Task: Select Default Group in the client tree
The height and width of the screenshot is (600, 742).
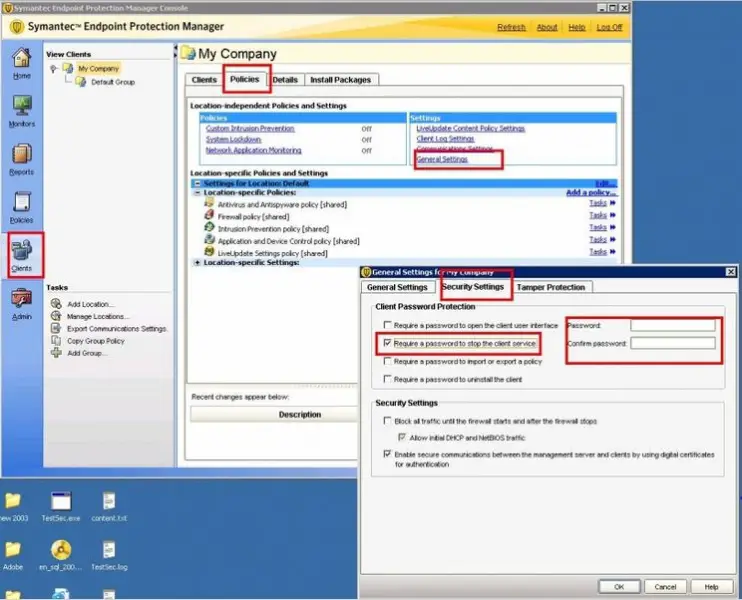Action: pyautogui.click(x=113, y=82)
